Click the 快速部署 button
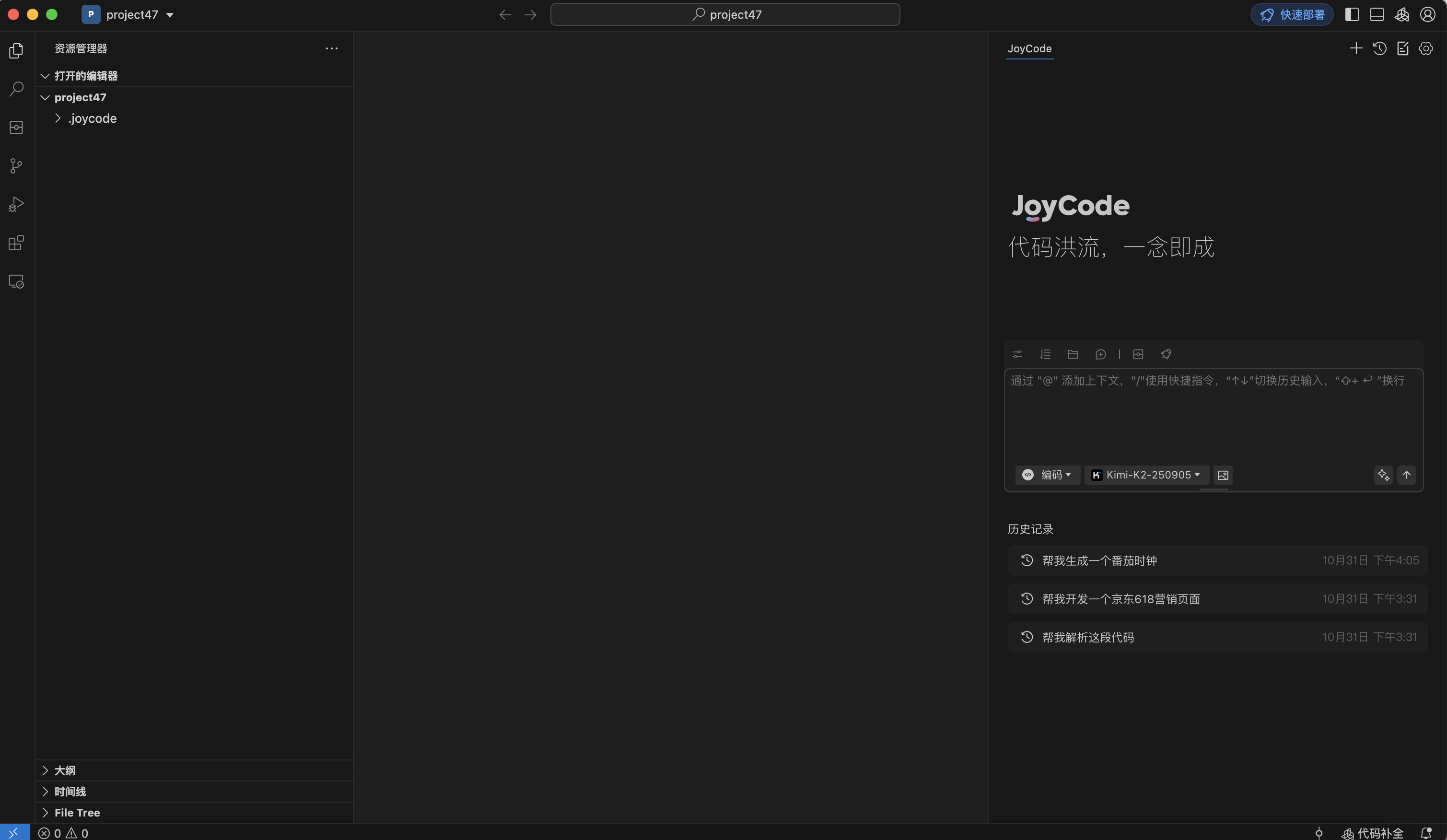 (x=1292, y=14)
